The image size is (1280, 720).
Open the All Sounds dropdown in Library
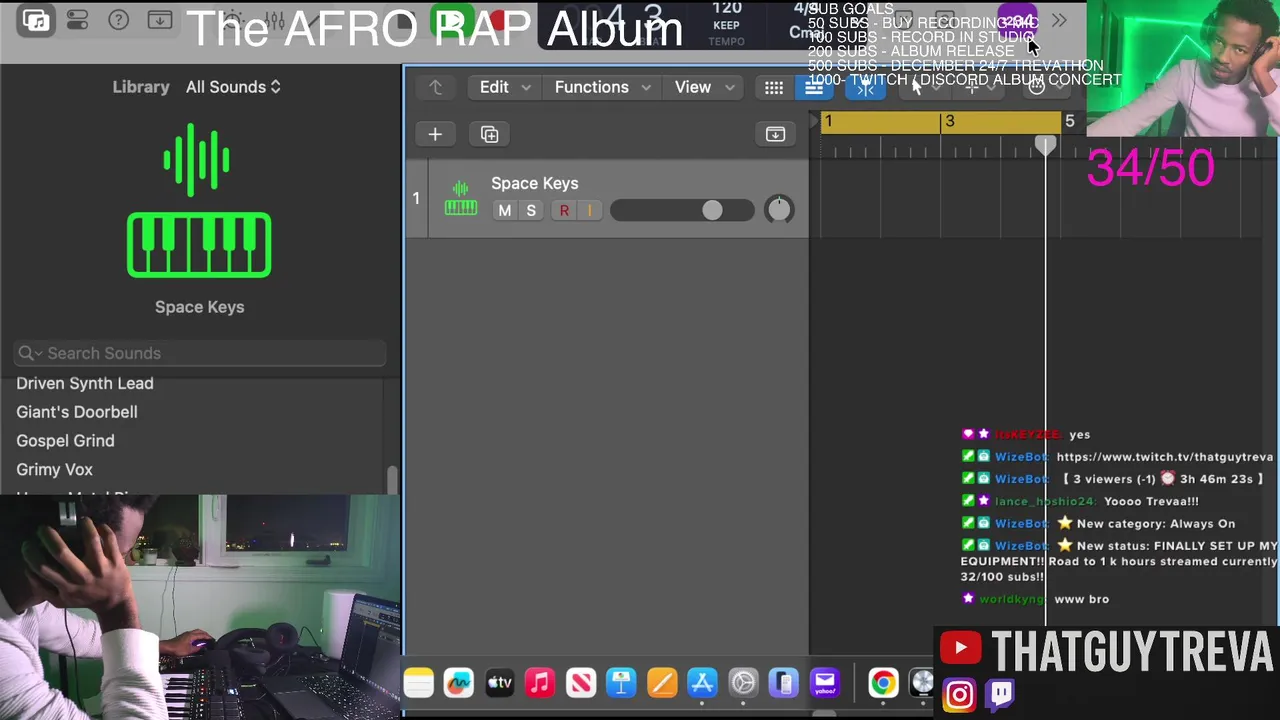coord(233,87)
